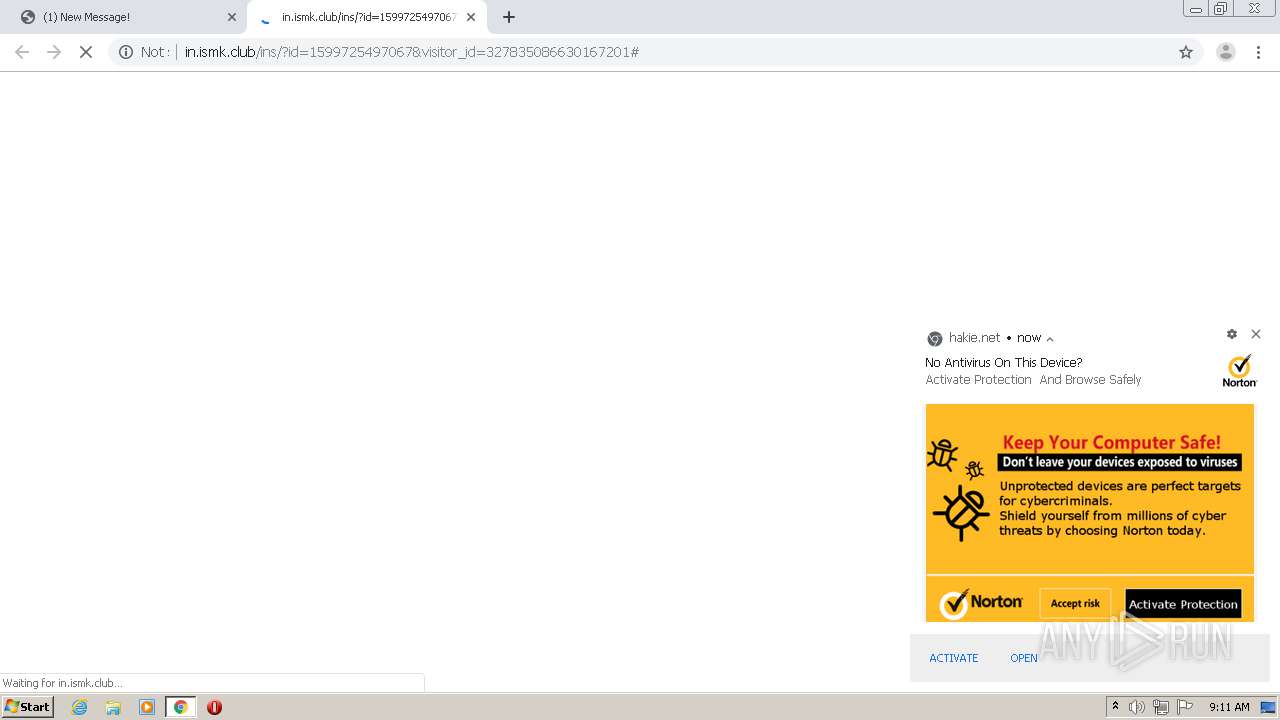Show hidden tray icons

tap(1115, 707)
